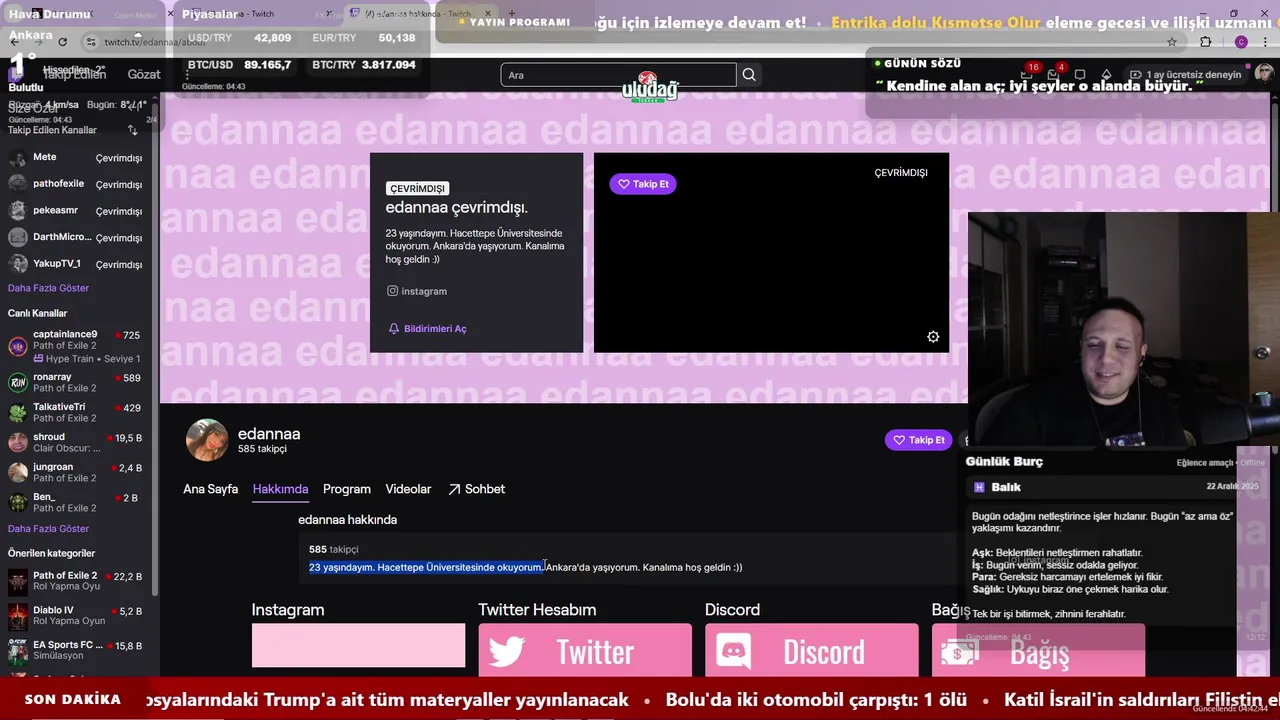Open shroud live channel
Screen dimensions: 1280x720
point(78,442)
